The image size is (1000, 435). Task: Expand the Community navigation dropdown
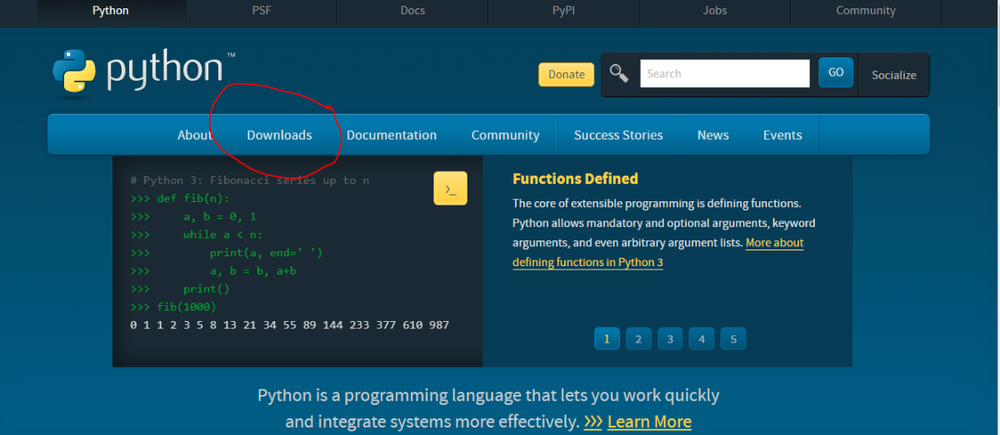(505, 135)
